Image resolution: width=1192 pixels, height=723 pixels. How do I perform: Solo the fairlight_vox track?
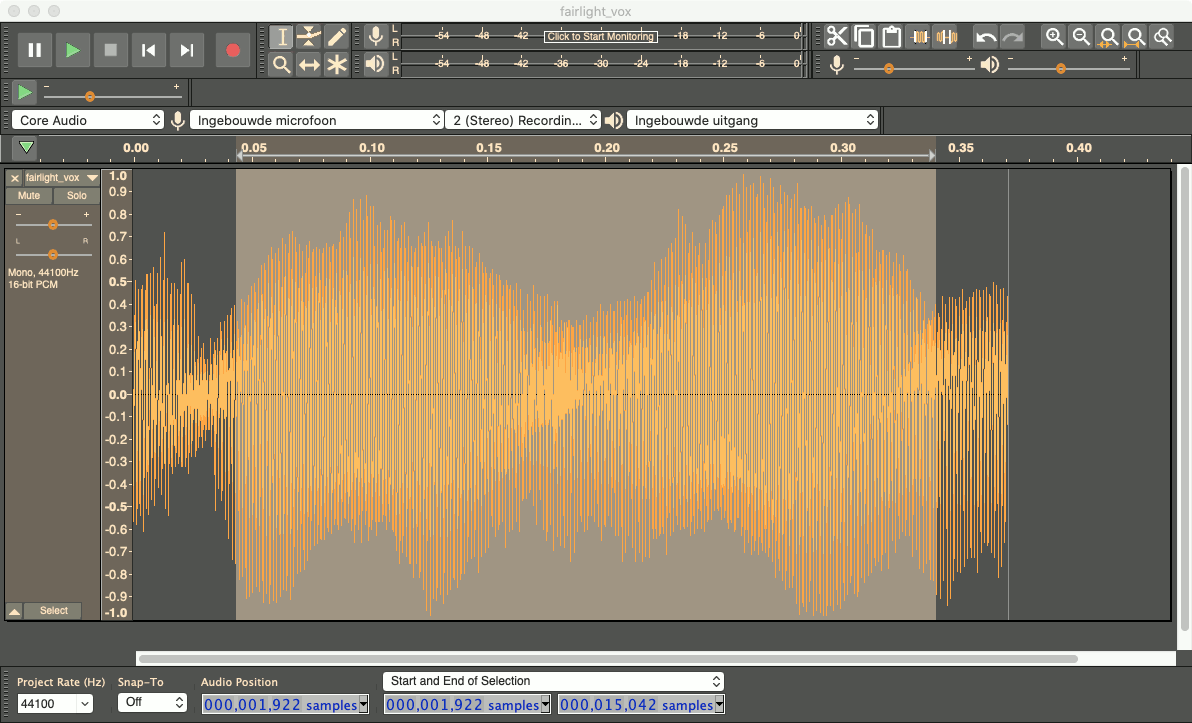[77, 195]
